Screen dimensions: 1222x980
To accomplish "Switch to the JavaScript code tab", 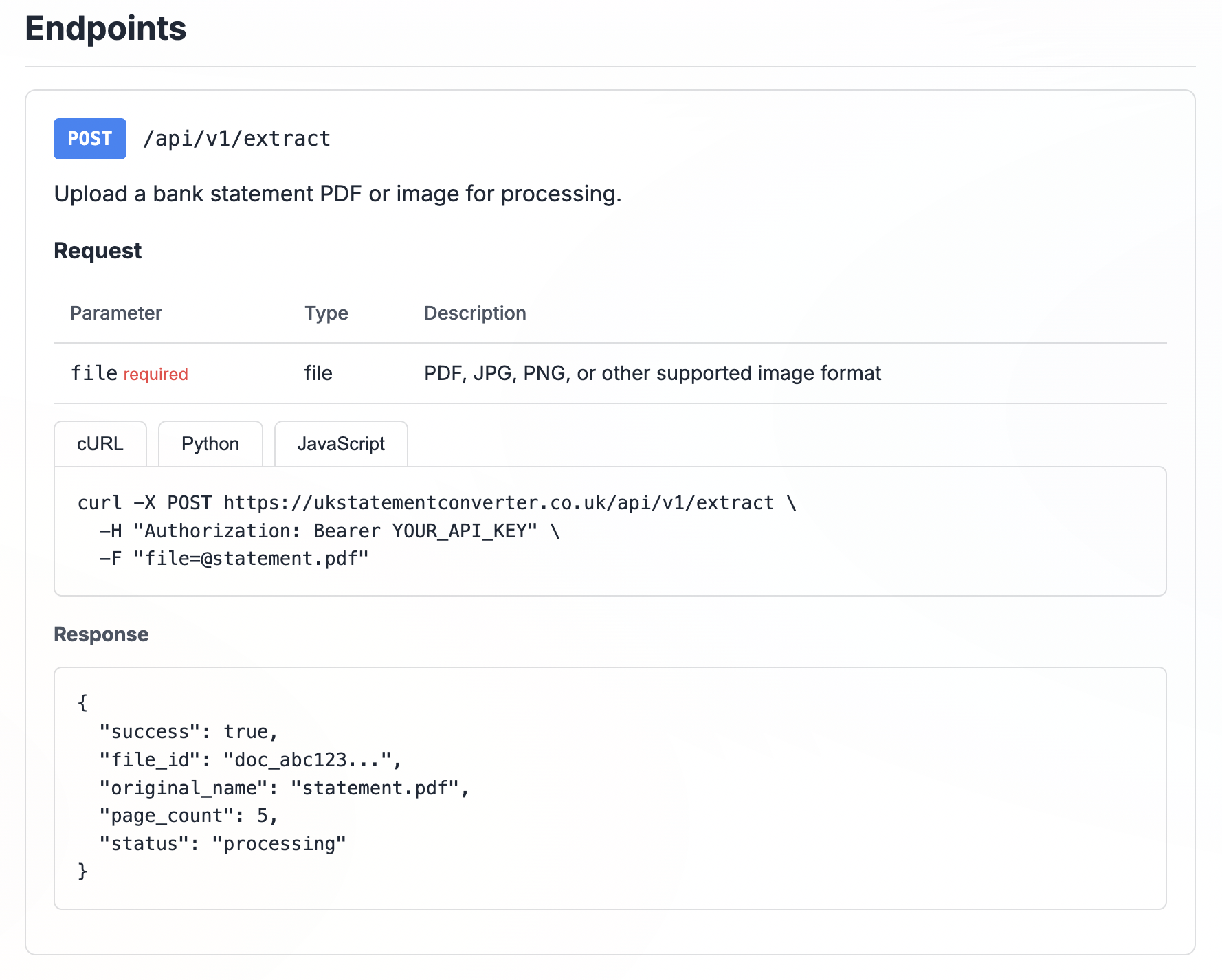I will pos(340,444).
